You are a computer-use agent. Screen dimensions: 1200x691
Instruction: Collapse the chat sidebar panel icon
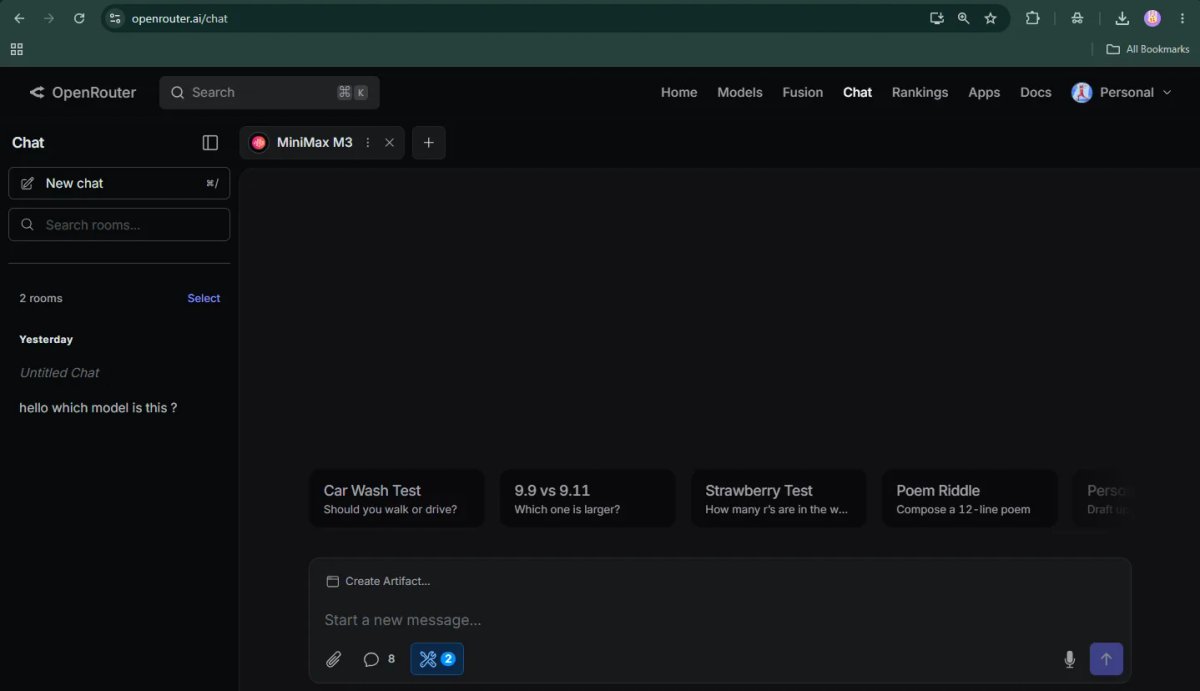210,143
